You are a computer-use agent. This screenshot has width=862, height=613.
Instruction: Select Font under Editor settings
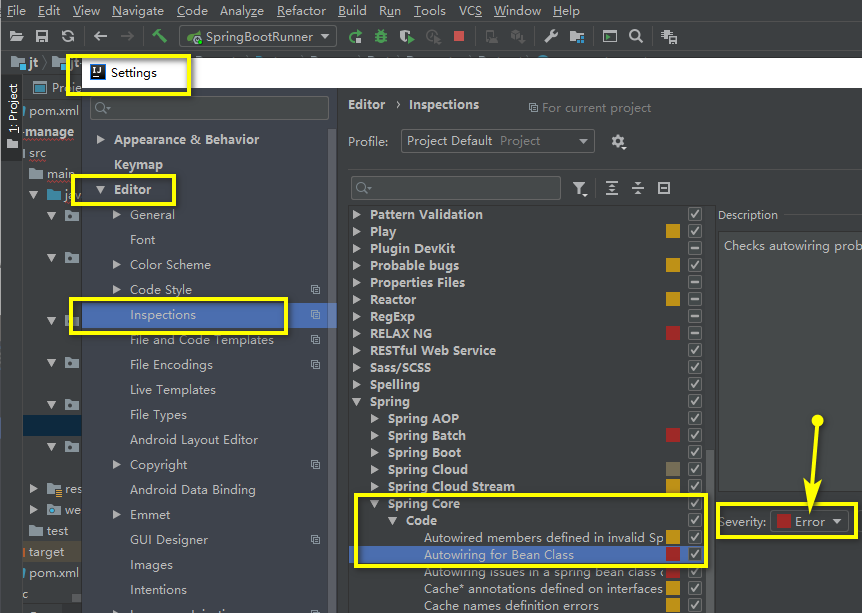[142, 240]
